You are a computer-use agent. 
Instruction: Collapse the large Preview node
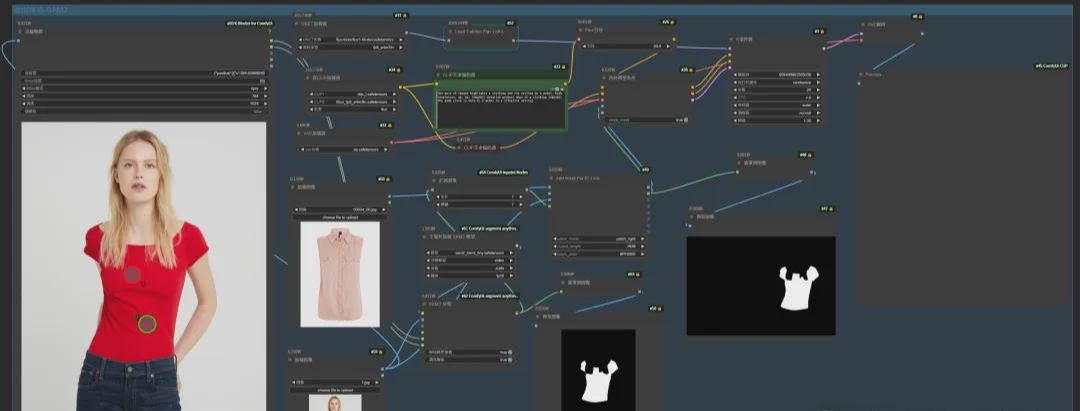pyautogui.click(x=862, y=74)
